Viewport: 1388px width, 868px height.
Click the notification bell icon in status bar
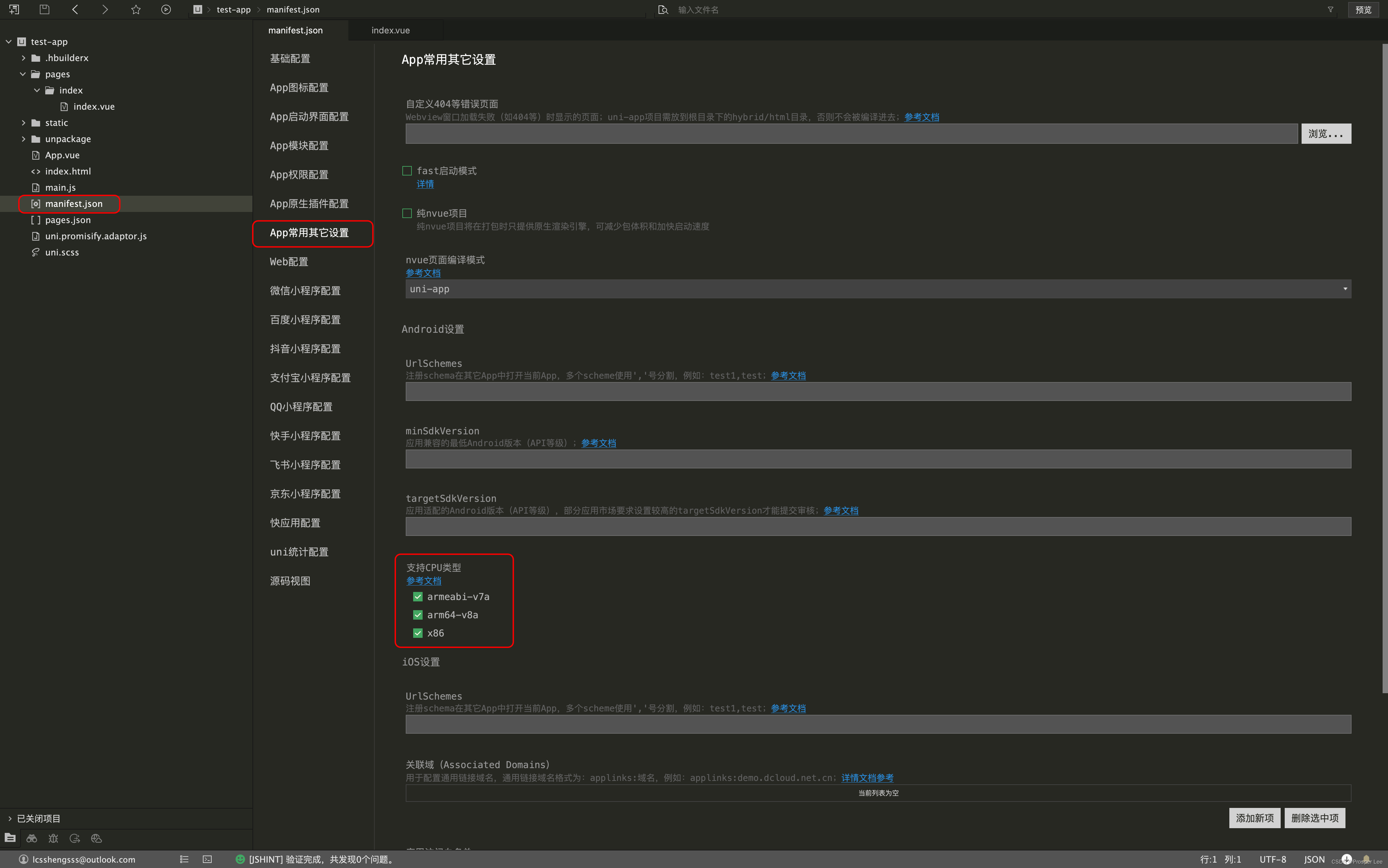[x=1367, y=859]
